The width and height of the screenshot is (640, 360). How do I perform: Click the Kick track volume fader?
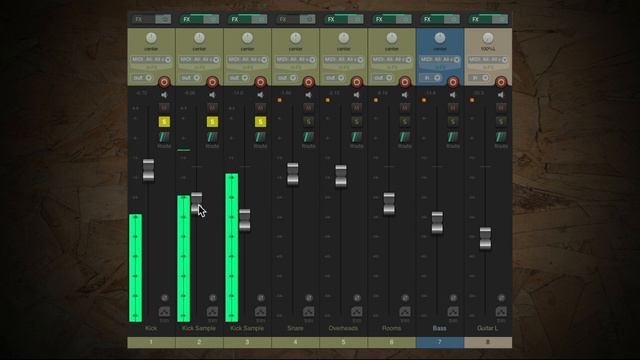point(149,170)
